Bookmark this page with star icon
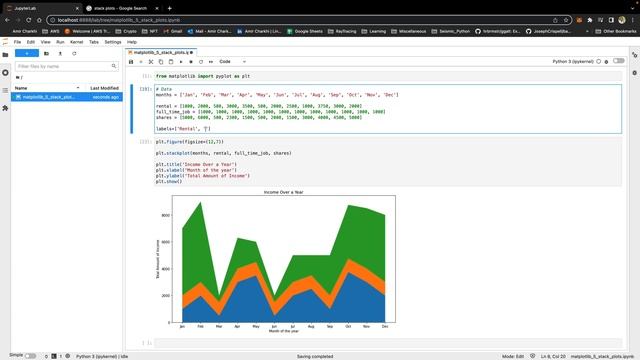Viewport: 640px width, 360px height. (x=566, y=20)
